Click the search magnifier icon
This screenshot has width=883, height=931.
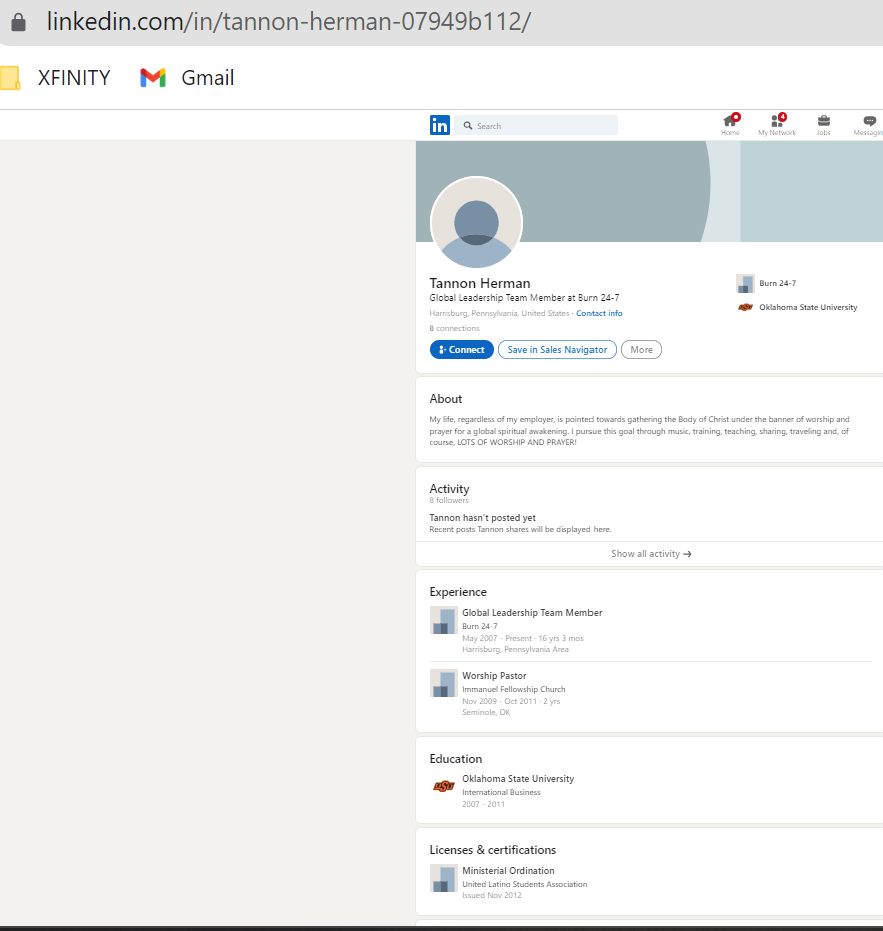(468, 126)
